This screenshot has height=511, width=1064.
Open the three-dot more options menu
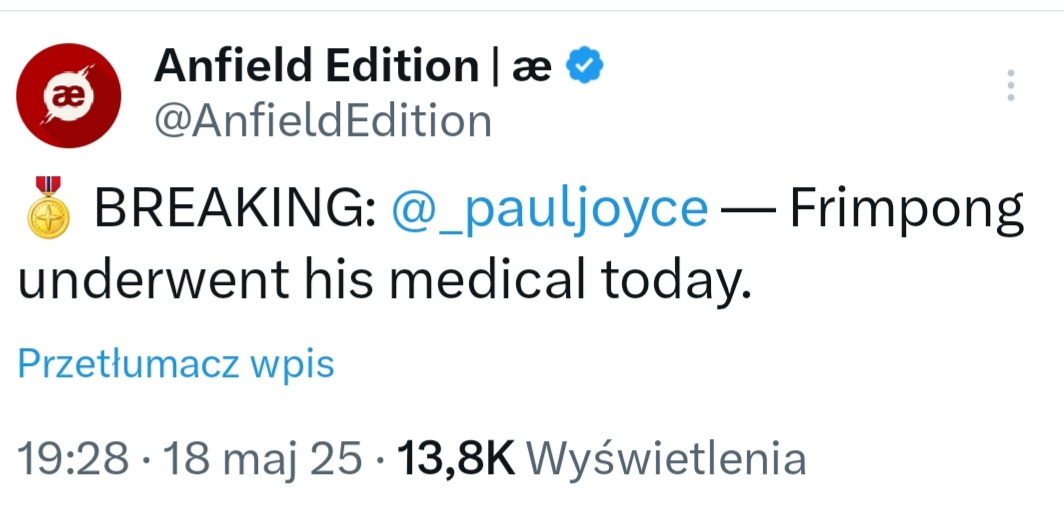[1010, 86]
